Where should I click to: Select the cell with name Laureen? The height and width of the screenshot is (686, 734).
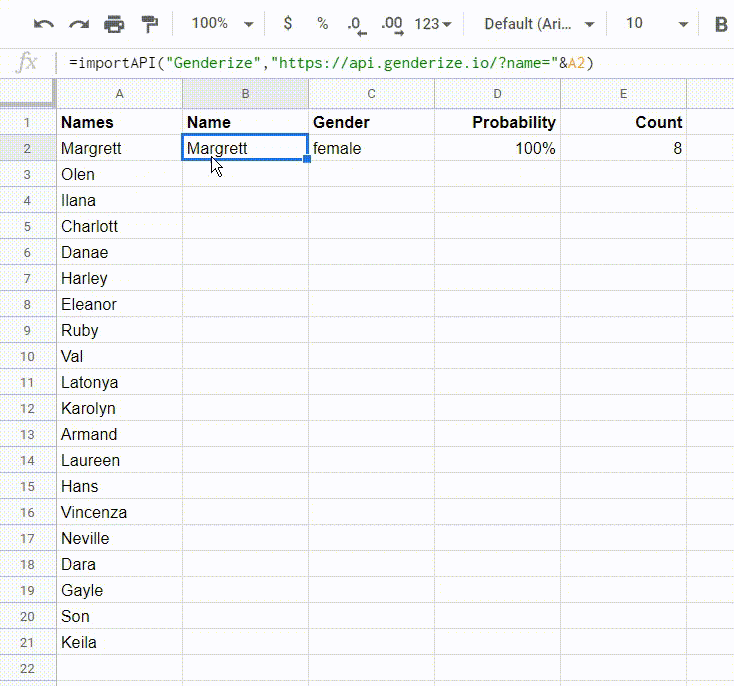119,460
